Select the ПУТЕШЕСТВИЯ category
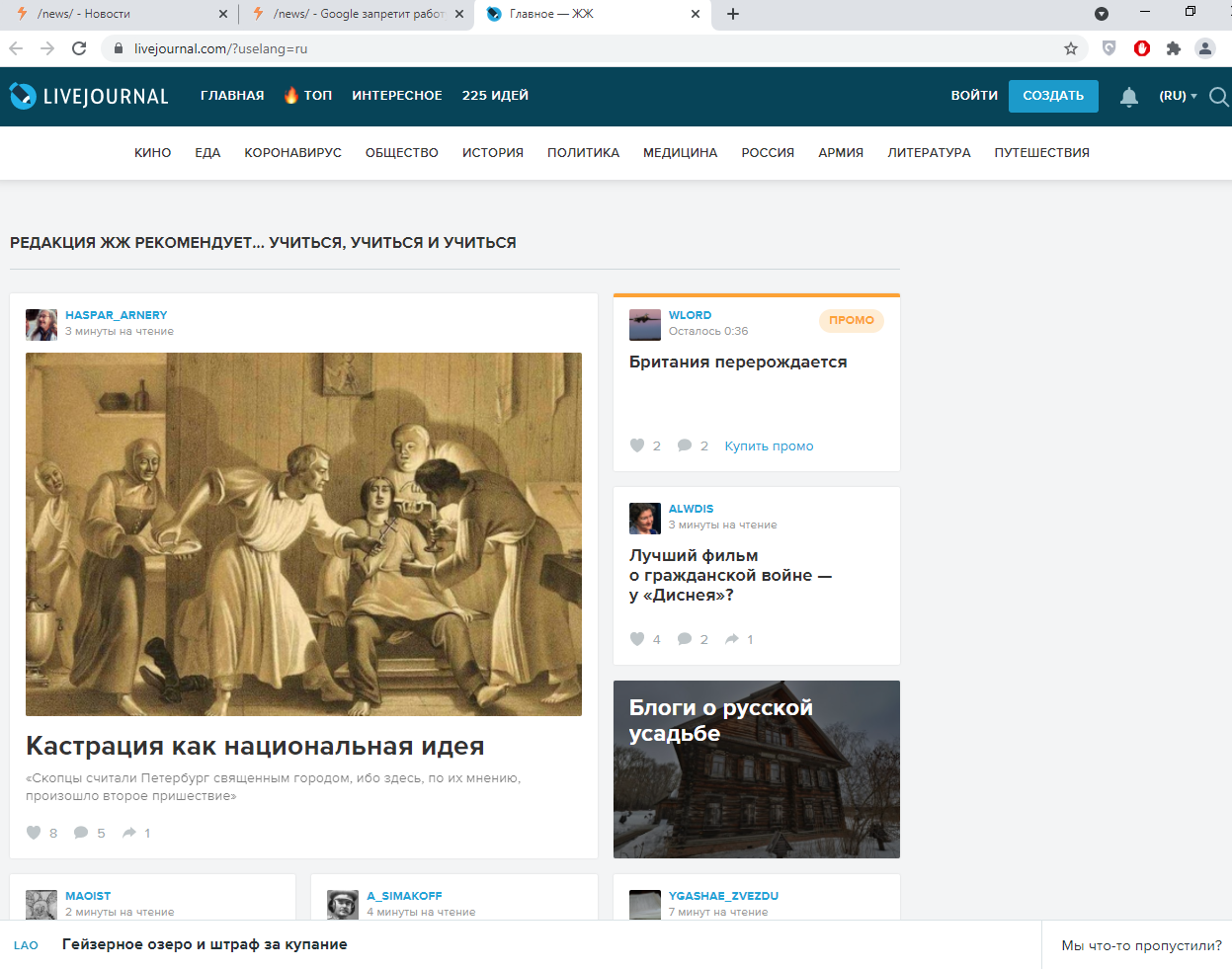The width and height of the screenshot is (1232, 969). click(x=1042, y=153)
